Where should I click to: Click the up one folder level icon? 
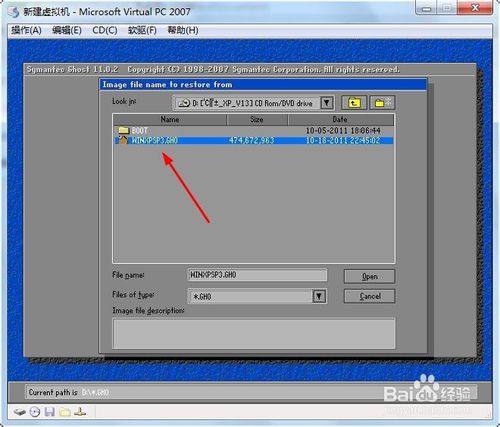coord(354,103)
